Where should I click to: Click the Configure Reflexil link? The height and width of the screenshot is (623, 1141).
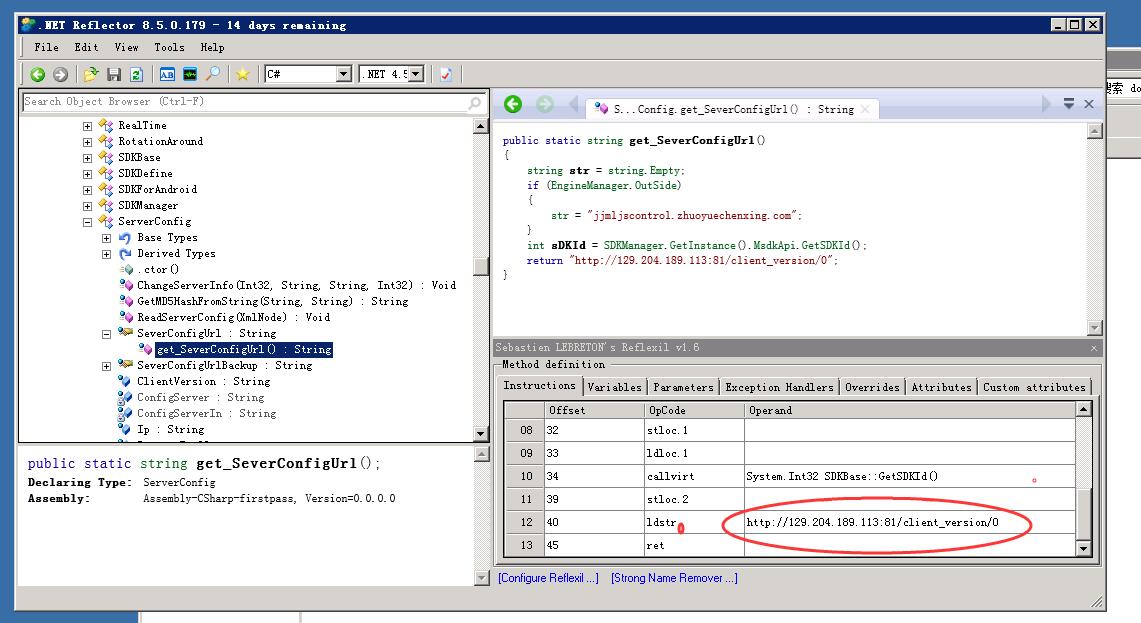[548, 578]
